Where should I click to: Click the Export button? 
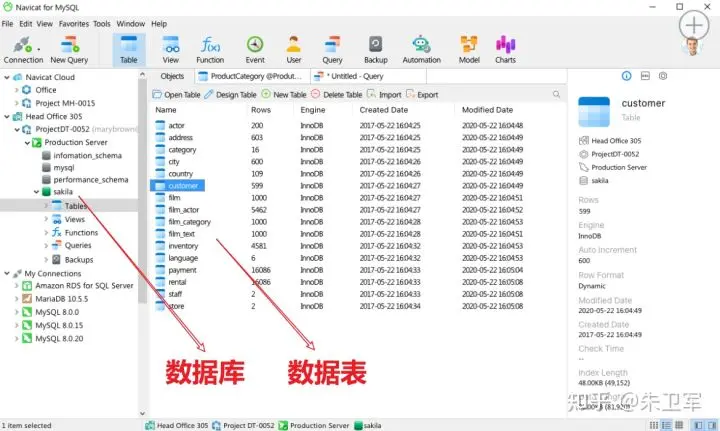point(422,95)
